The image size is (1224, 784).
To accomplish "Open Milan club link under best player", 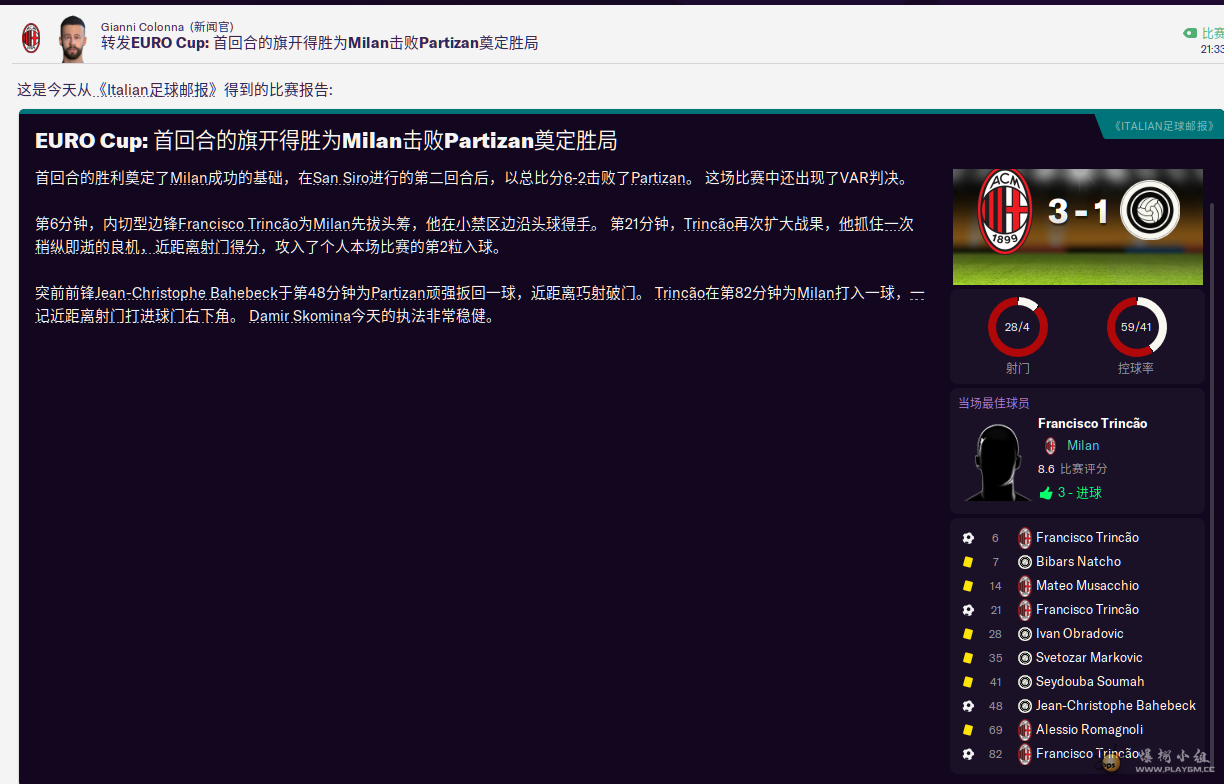I will (1083, 446).
